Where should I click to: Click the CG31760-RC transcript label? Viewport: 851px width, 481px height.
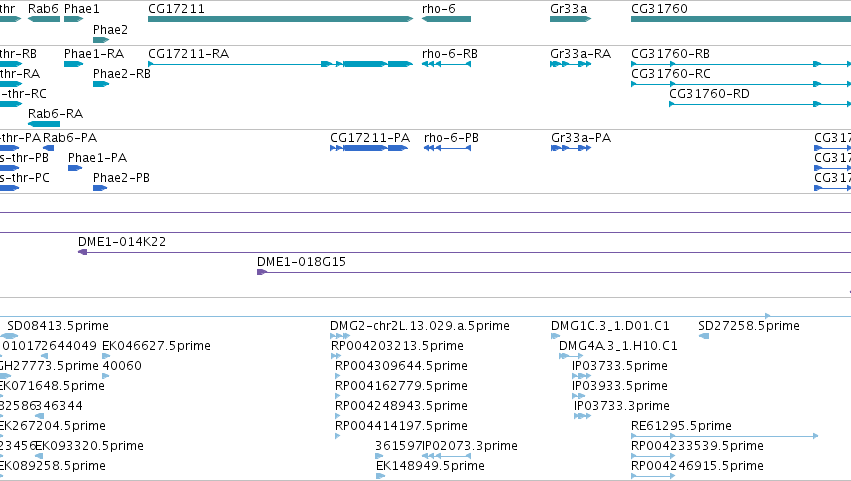670,74
